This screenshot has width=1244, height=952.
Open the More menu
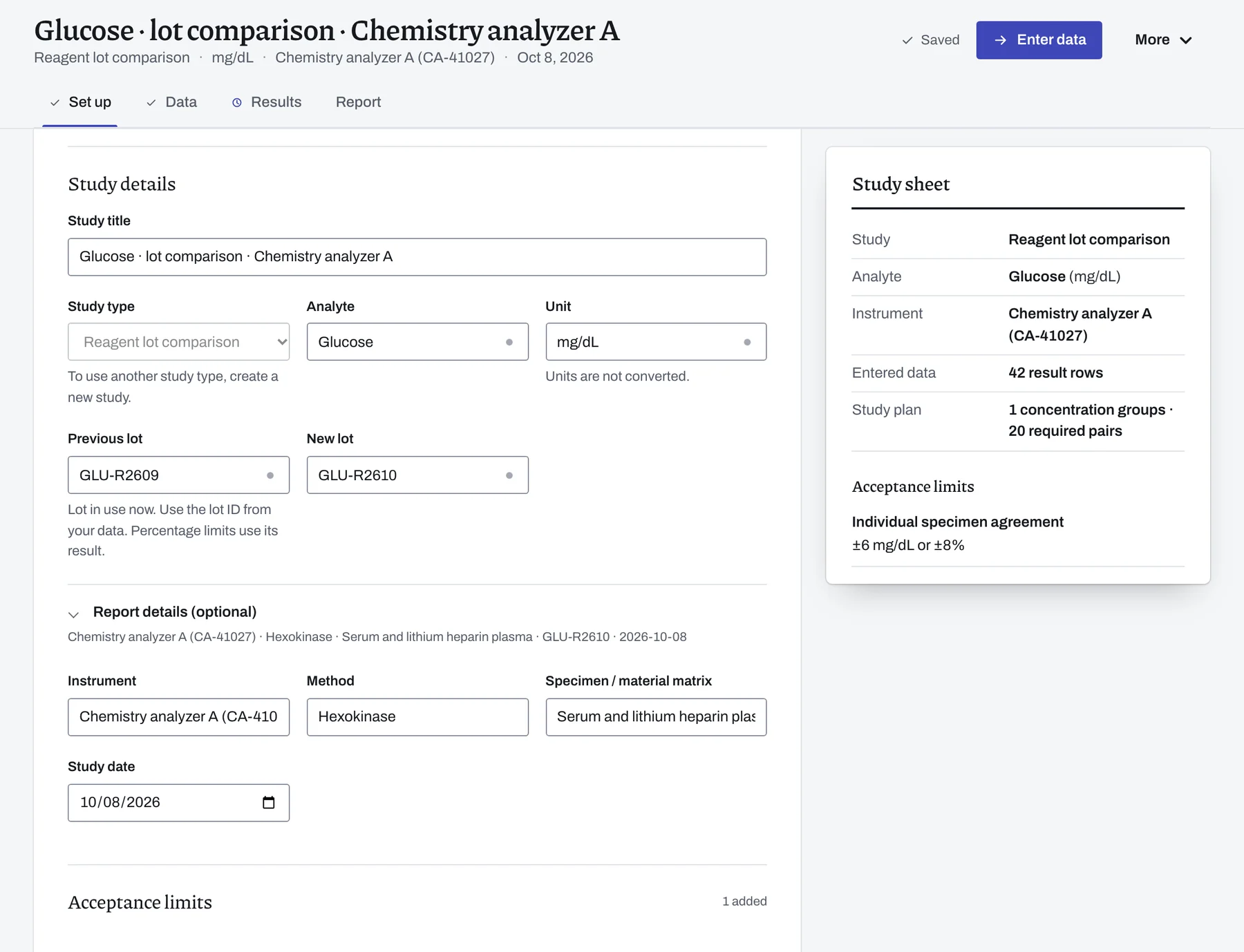[1163, 40]
